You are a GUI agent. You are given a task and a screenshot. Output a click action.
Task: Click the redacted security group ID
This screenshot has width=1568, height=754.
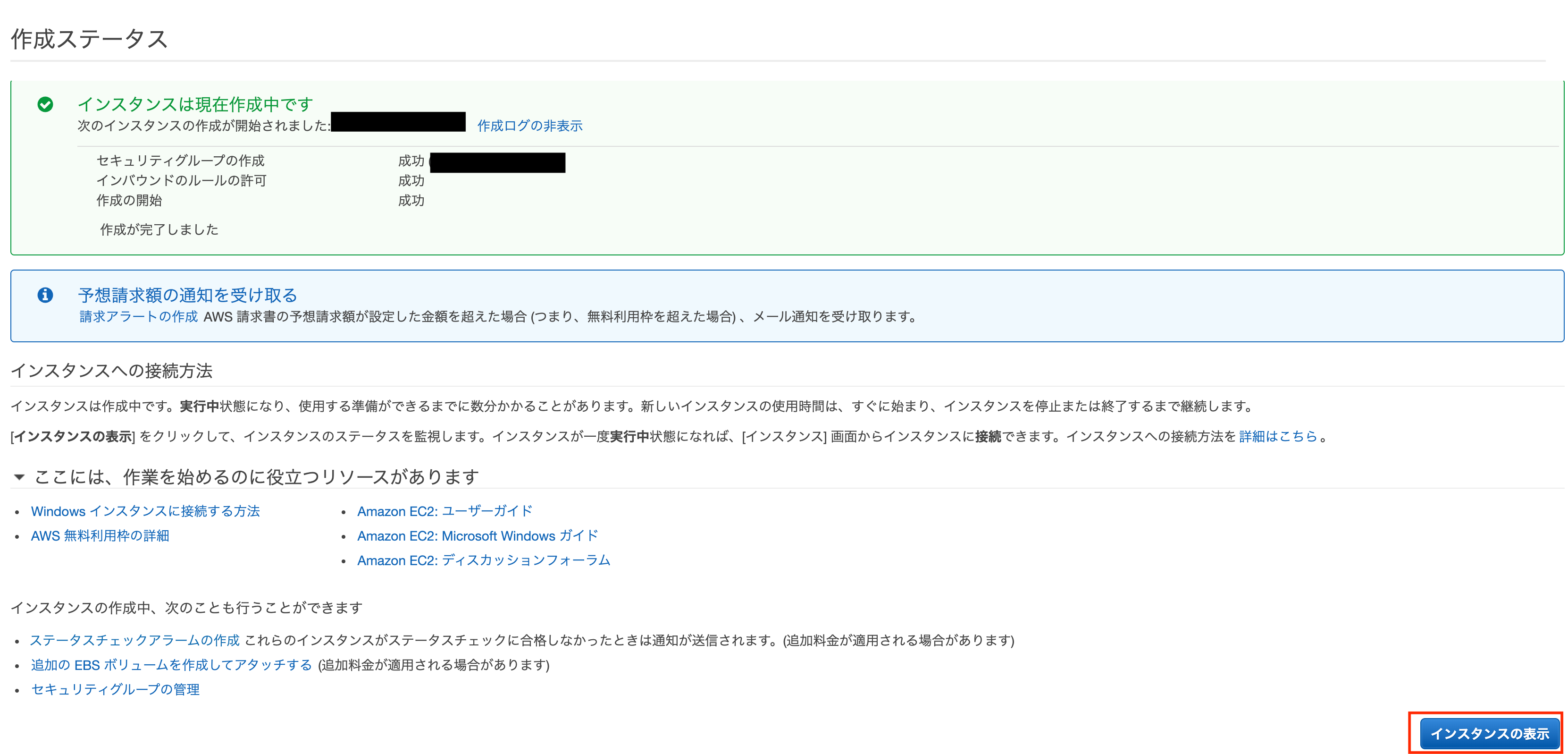(497, 162)
